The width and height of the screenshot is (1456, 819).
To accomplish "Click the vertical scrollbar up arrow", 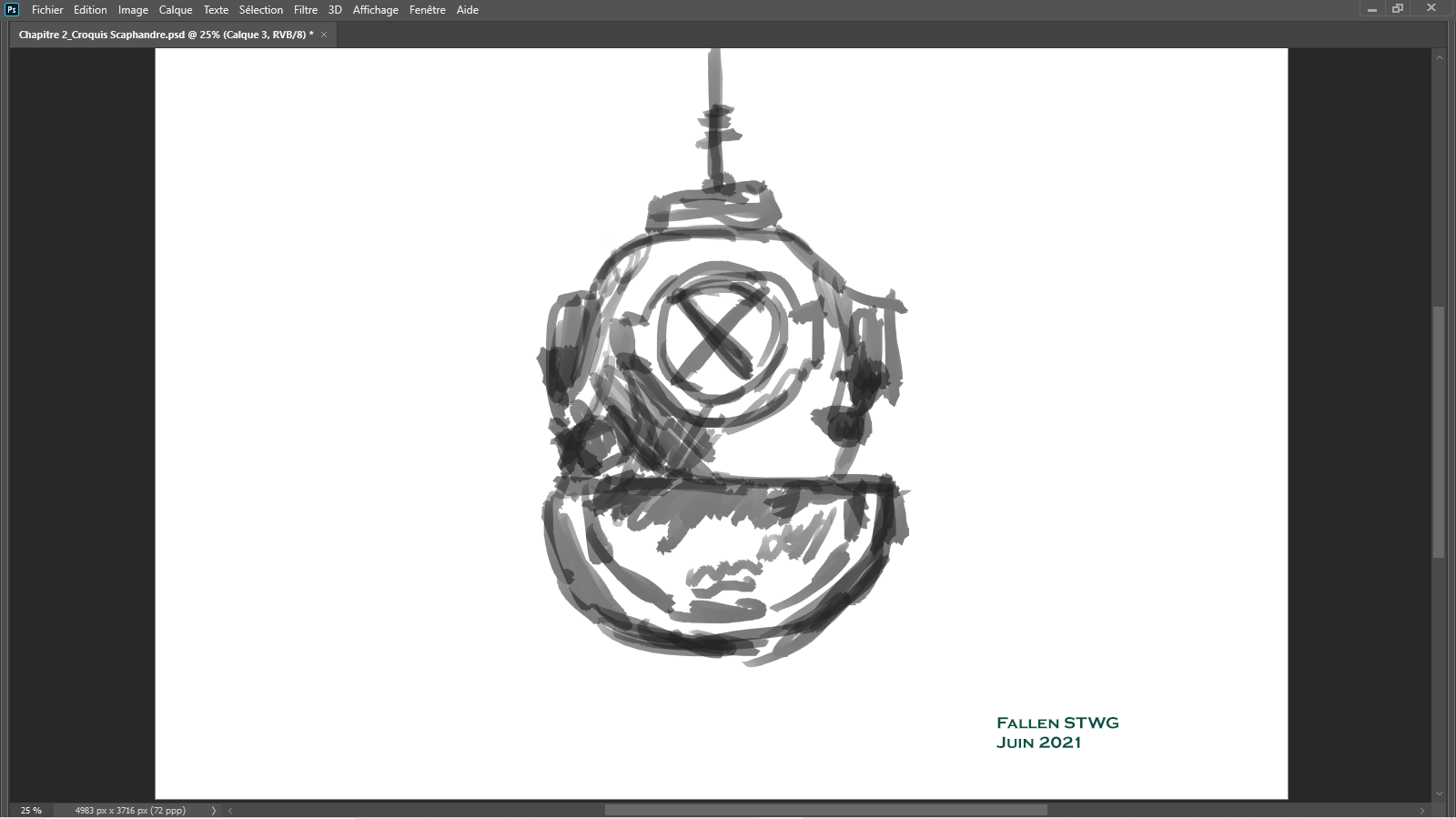I will (1439, 57).
